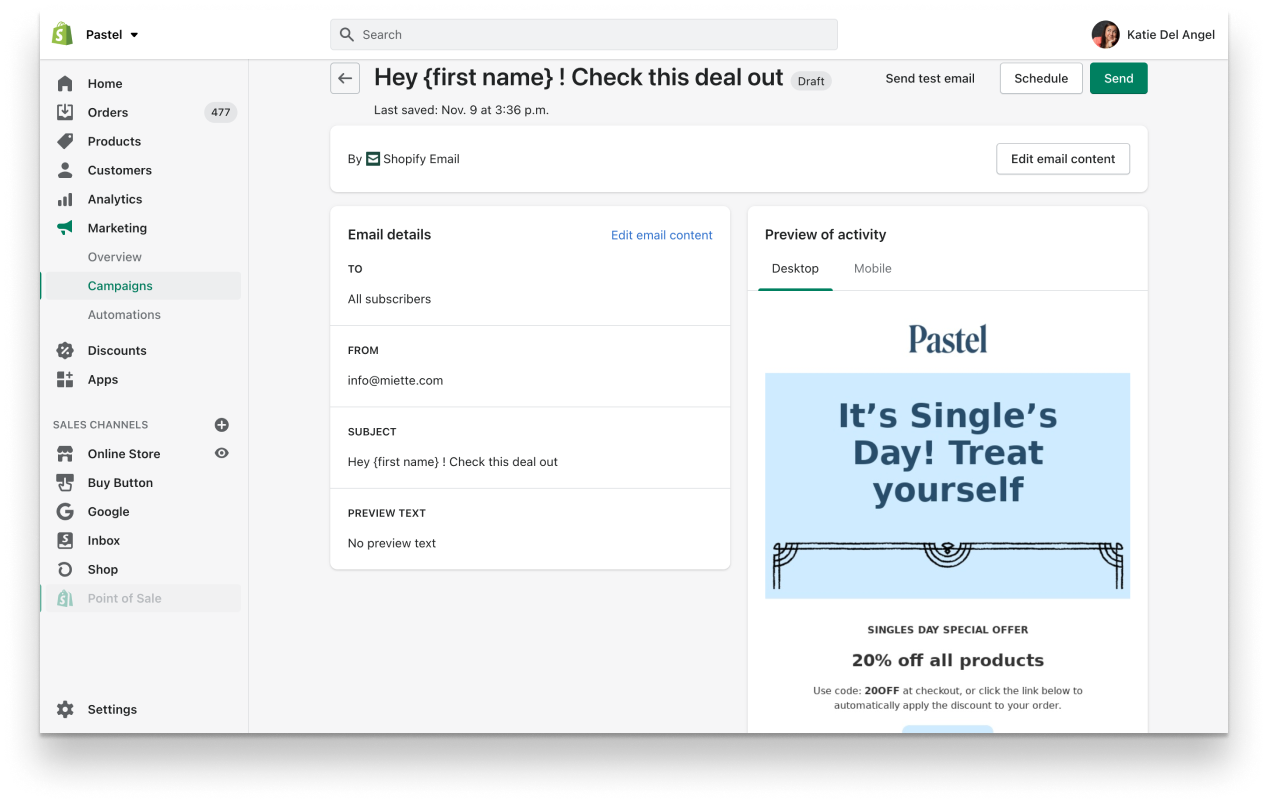Image resolution: width=1268 pixels, height=803 pixels.
Task: Click Send test email
Action: click(930, 79)
